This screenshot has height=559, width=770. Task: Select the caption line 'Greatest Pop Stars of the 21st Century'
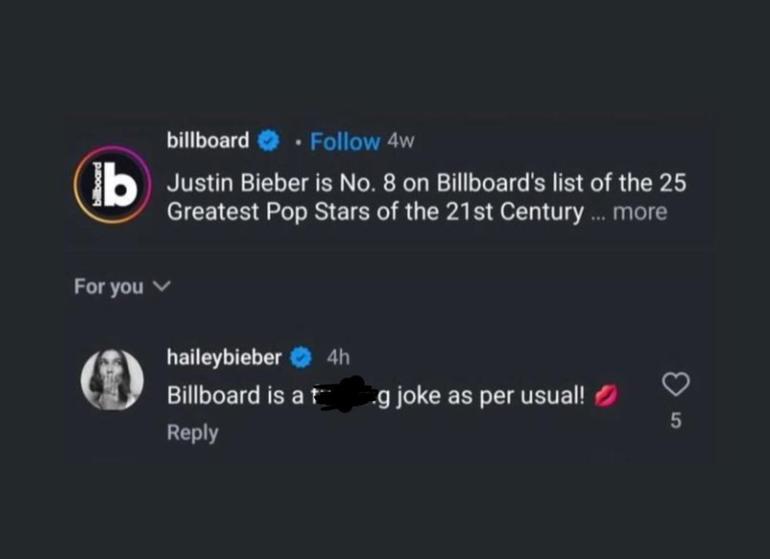click(374, 212)
